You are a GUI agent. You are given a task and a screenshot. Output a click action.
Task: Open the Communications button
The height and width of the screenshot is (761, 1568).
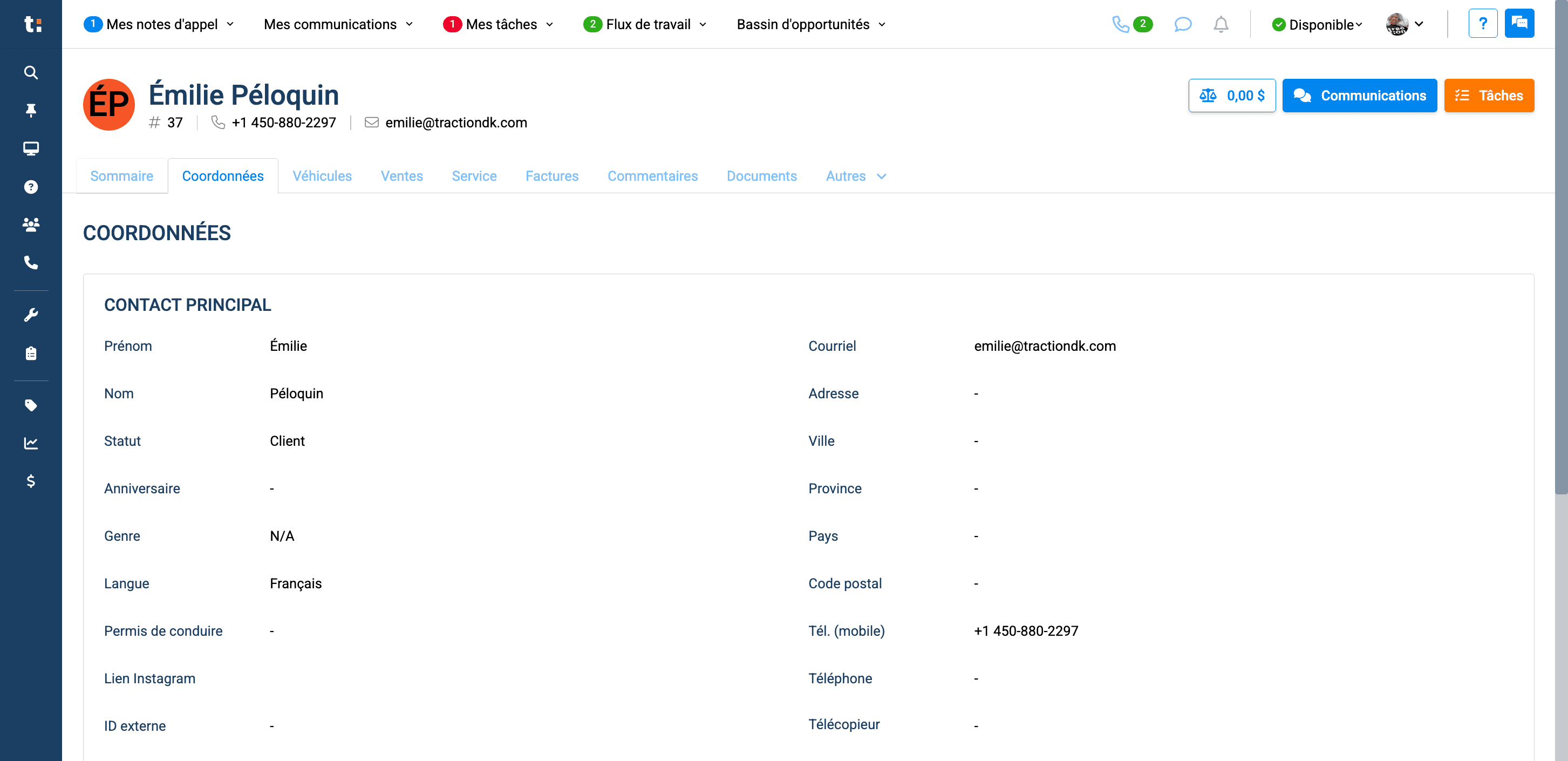point(1359,96)
